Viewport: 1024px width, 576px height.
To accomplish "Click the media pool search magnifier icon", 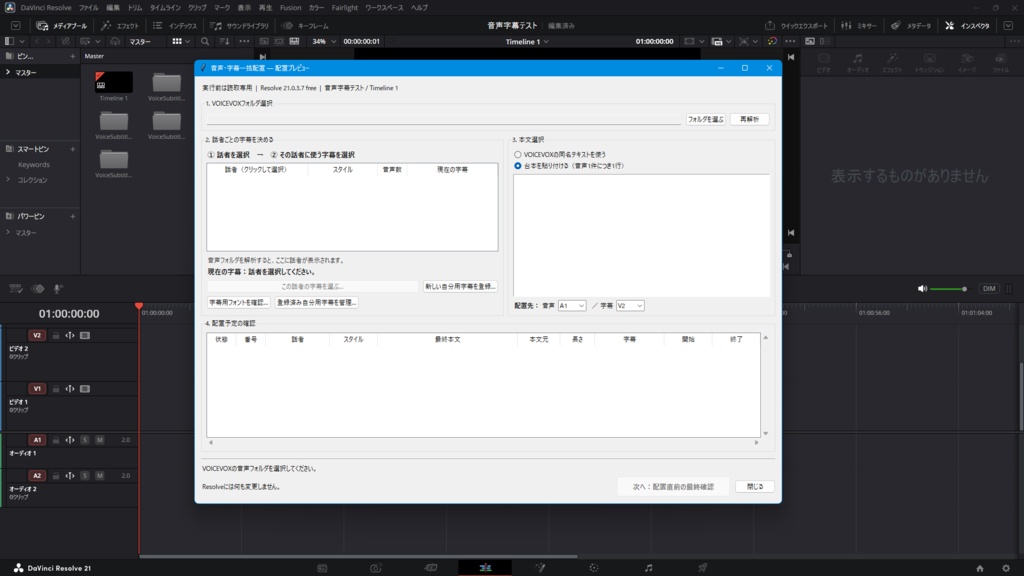I will coord(205,41).
